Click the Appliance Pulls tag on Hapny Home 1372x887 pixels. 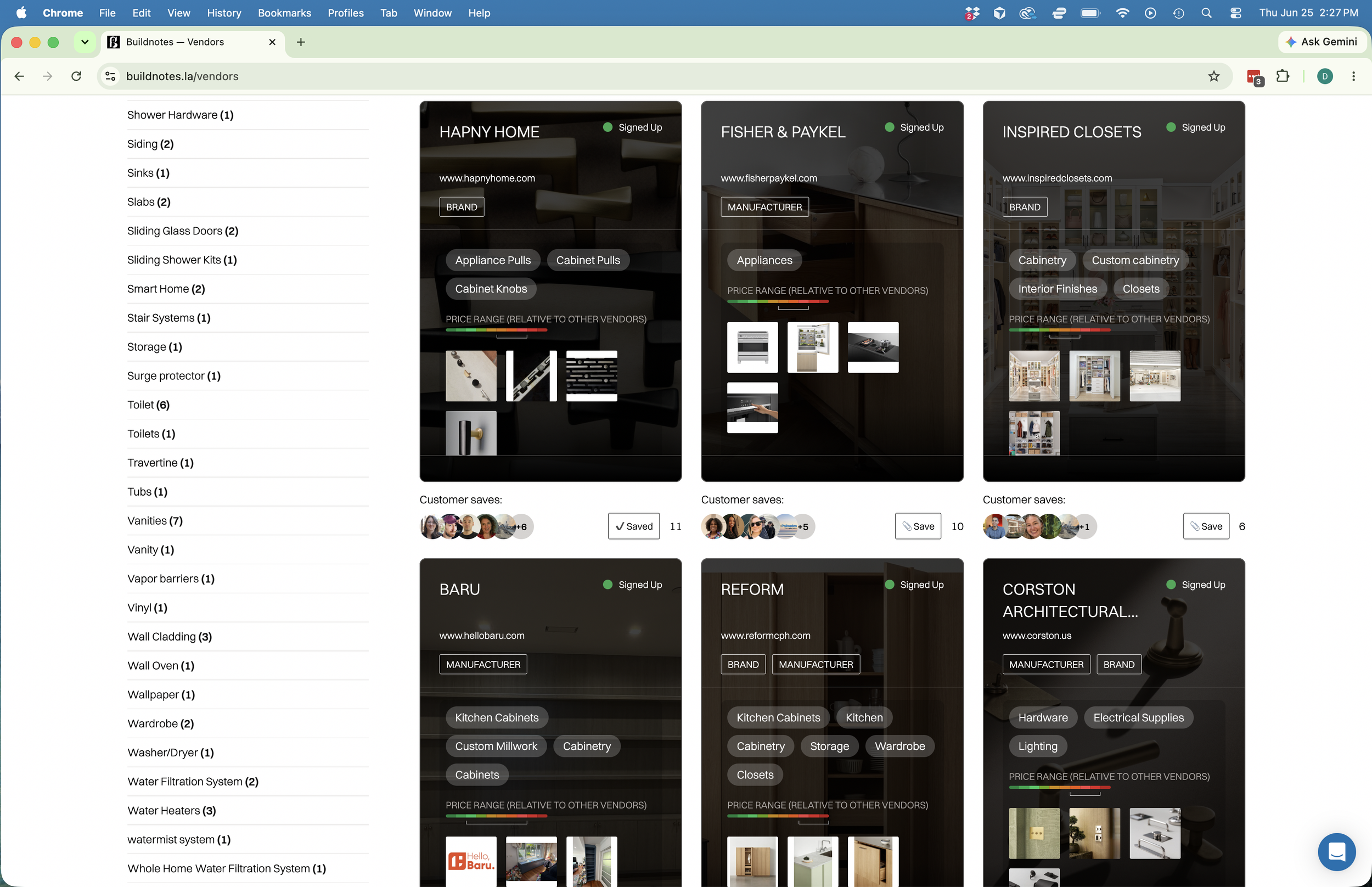[493, 260]
